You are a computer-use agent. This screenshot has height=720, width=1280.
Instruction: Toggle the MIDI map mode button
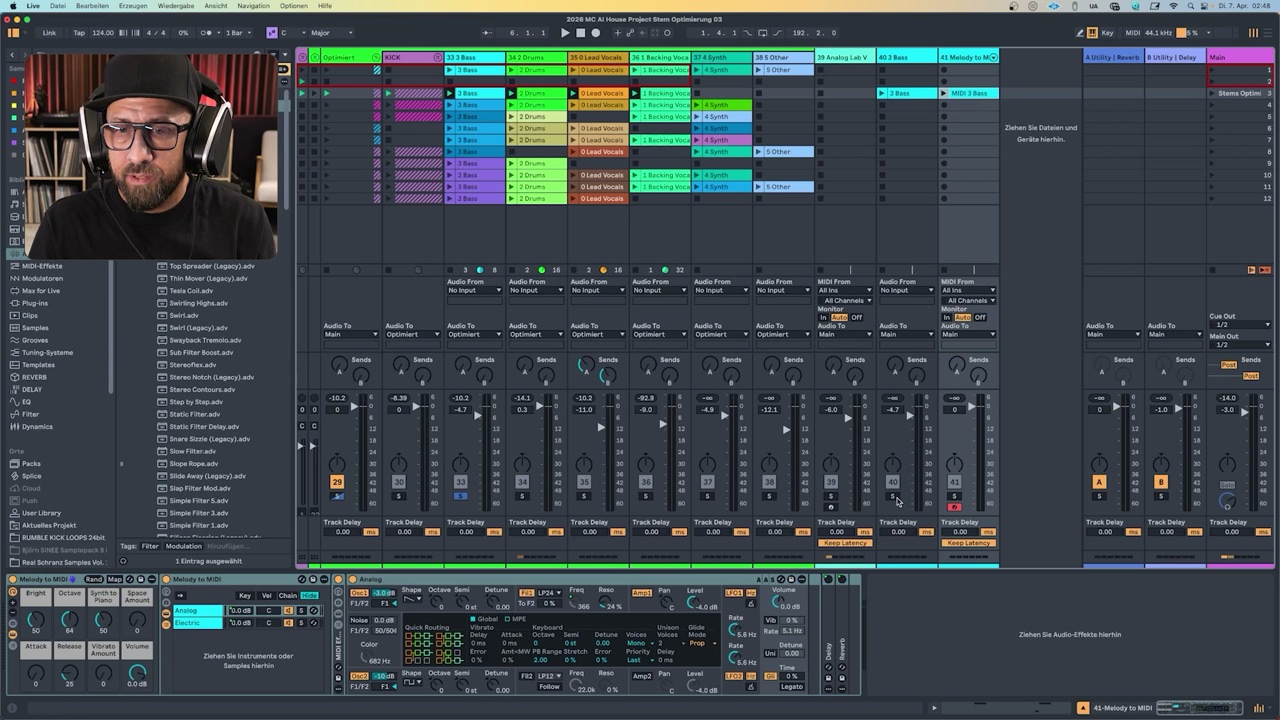point(1134,33)
